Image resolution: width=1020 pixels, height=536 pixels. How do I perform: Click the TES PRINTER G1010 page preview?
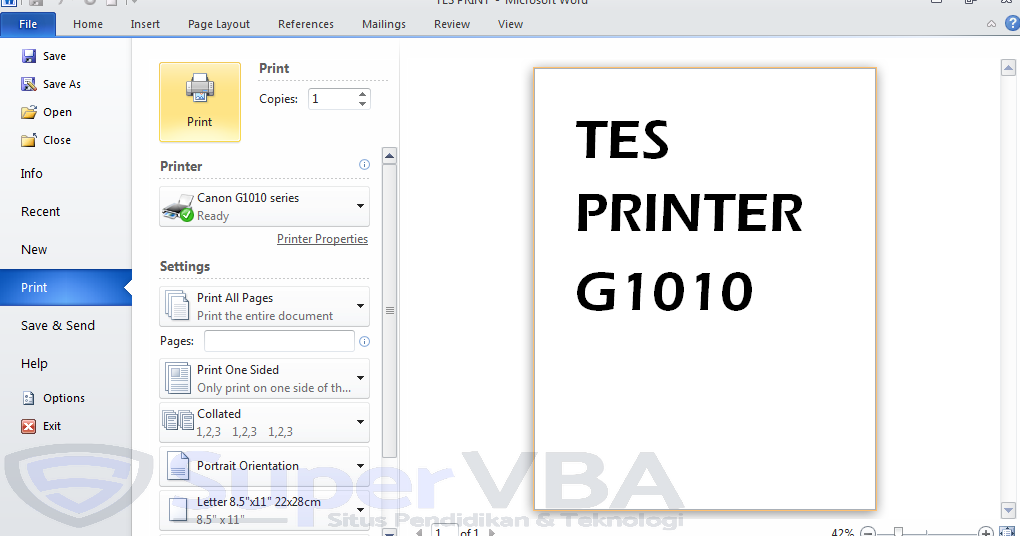(x=705, y=289)
